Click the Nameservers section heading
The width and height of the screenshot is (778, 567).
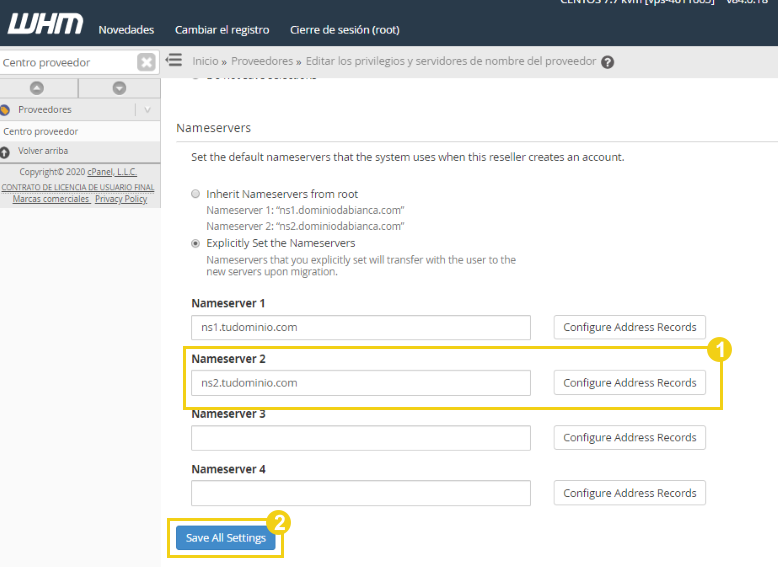point(213,128)
